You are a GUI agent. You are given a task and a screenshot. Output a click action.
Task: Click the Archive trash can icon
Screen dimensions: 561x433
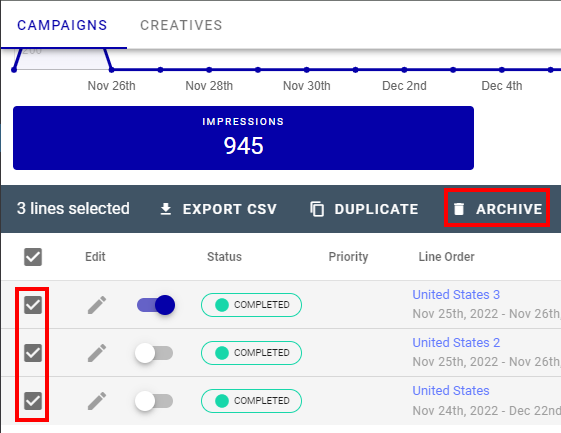click(x=459, y=209)
